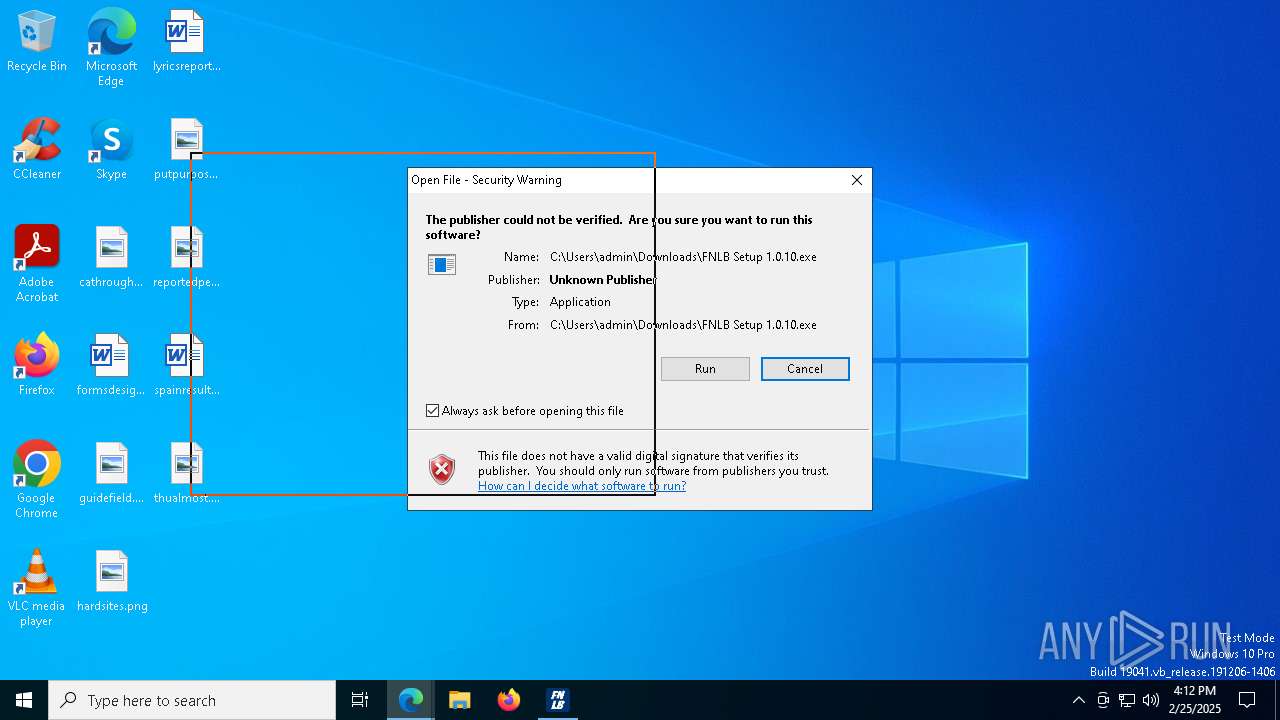Open the Windows Start menu
Image resolution: width=1280 pixels, height=720 pixels.
pos(24,700)
